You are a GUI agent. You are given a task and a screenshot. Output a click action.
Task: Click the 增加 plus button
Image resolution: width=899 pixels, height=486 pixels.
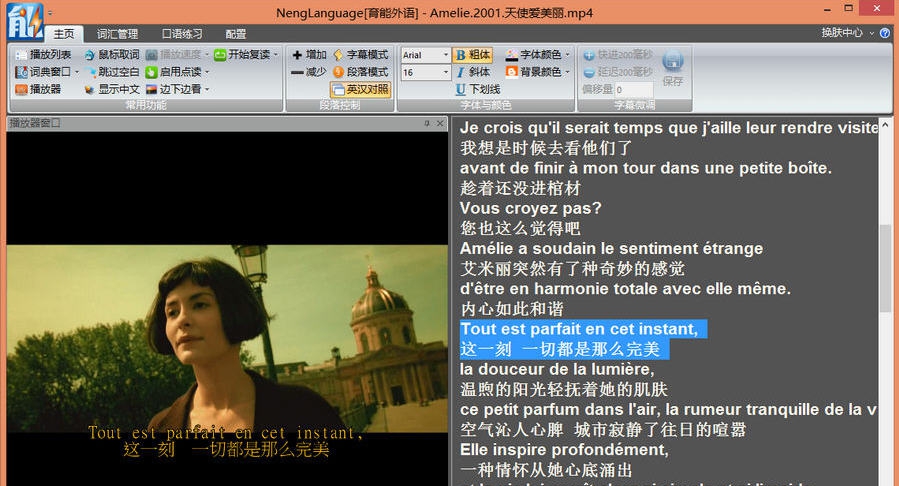click(309, 54)
